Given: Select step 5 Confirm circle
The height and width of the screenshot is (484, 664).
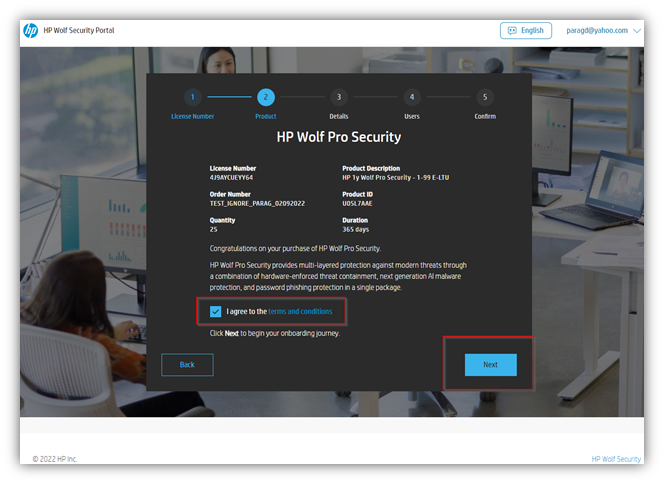Looking at the screenshot, I should point(485,97).
